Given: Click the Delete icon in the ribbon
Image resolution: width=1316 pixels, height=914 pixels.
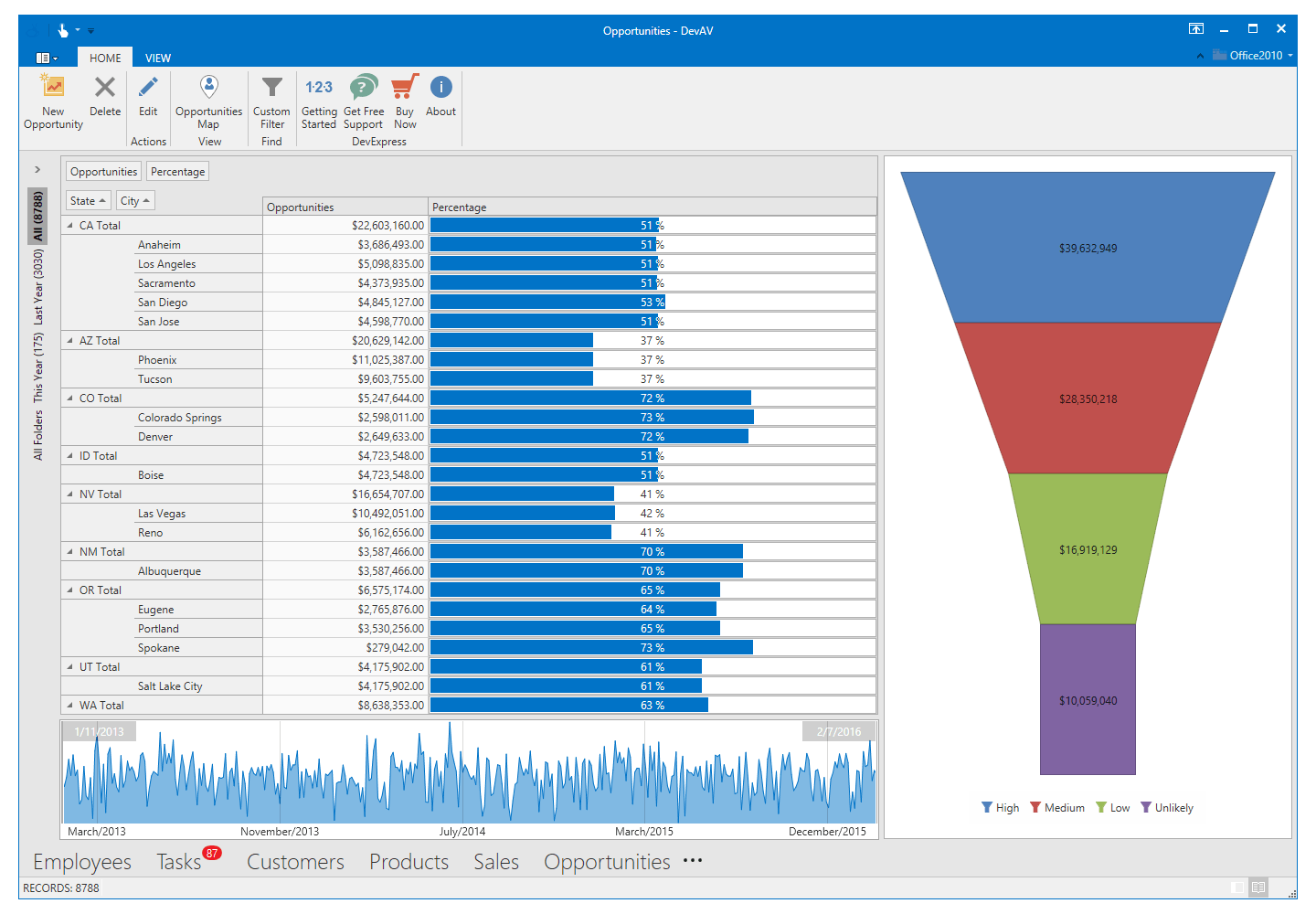Looking at the screenshot, I should point(105,88).
